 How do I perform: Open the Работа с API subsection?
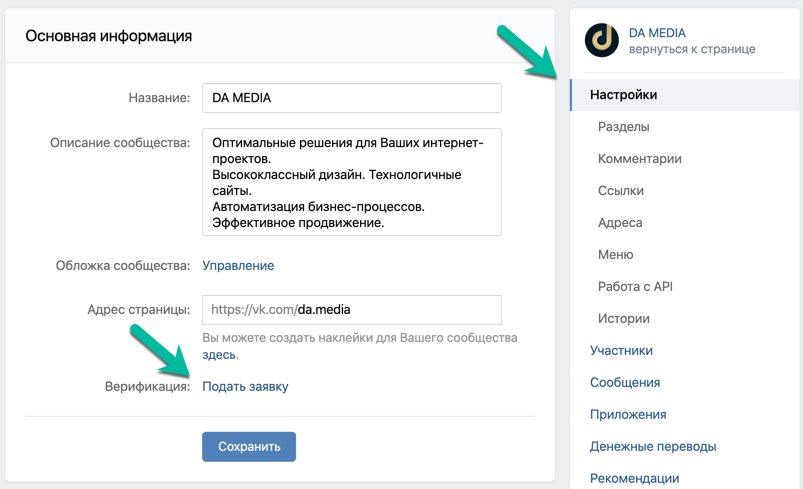point(635,286)
